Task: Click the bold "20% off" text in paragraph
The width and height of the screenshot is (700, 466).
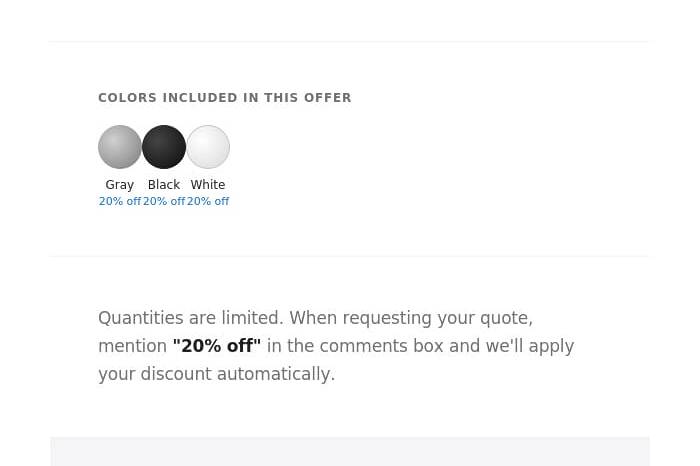Action: [216, 346]
